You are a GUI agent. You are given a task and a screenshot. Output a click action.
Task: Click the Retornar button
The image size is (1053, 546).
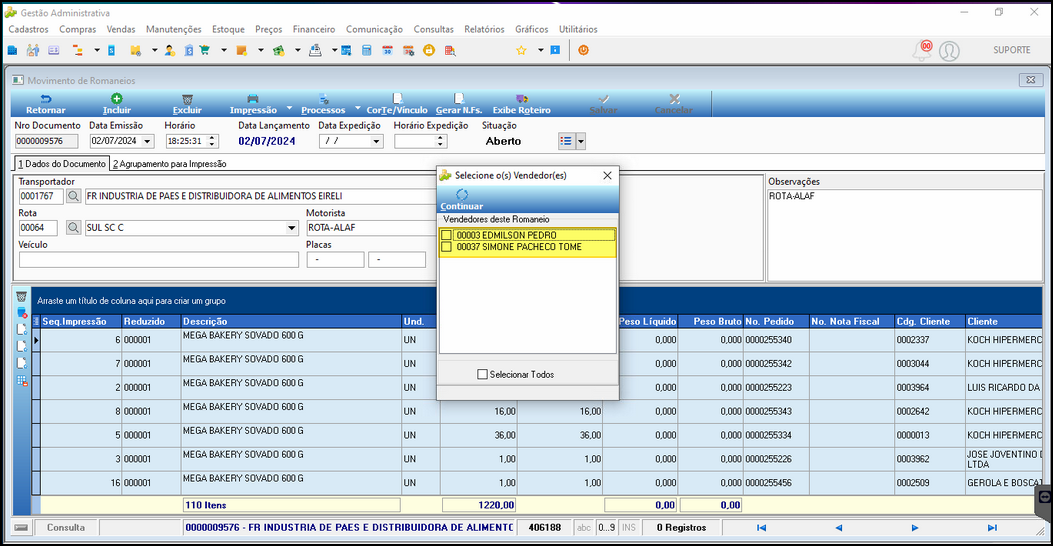point(46,104)
